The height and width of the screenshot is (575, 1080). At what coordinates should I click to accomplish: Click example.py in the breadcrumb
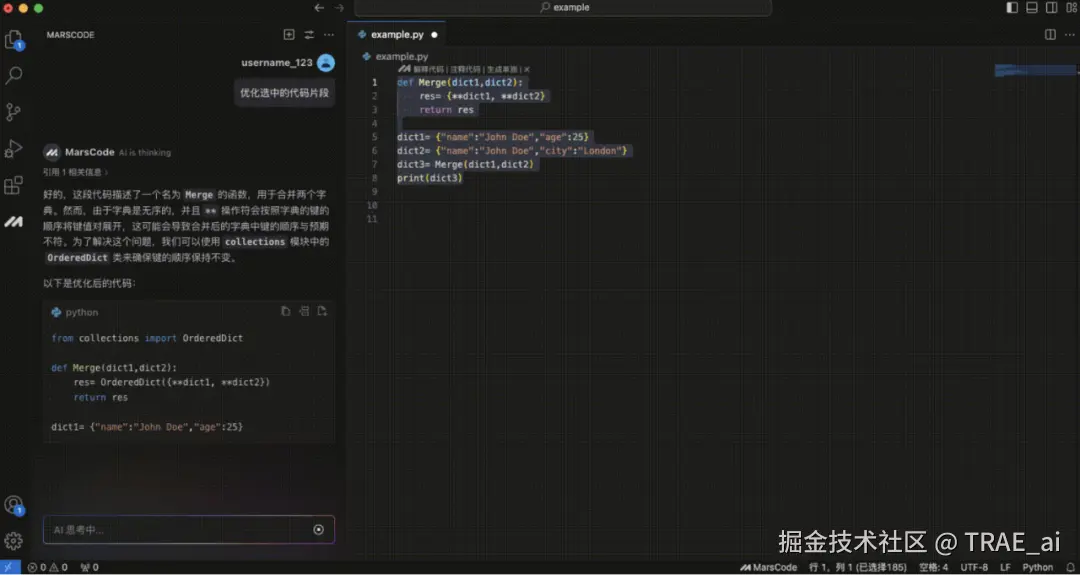[x=402, y=56]
